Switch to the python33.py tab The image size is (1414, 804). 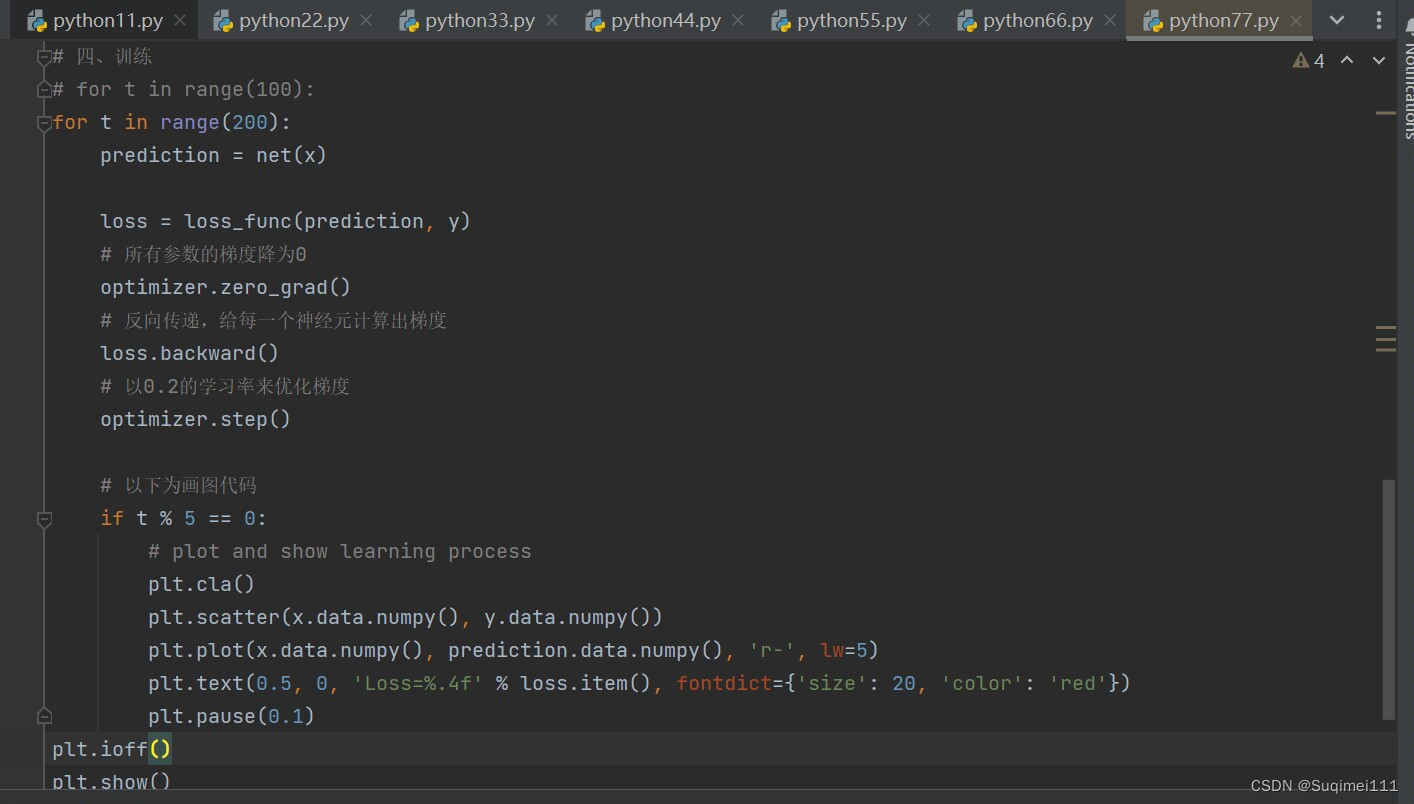[x=477, y=20]
